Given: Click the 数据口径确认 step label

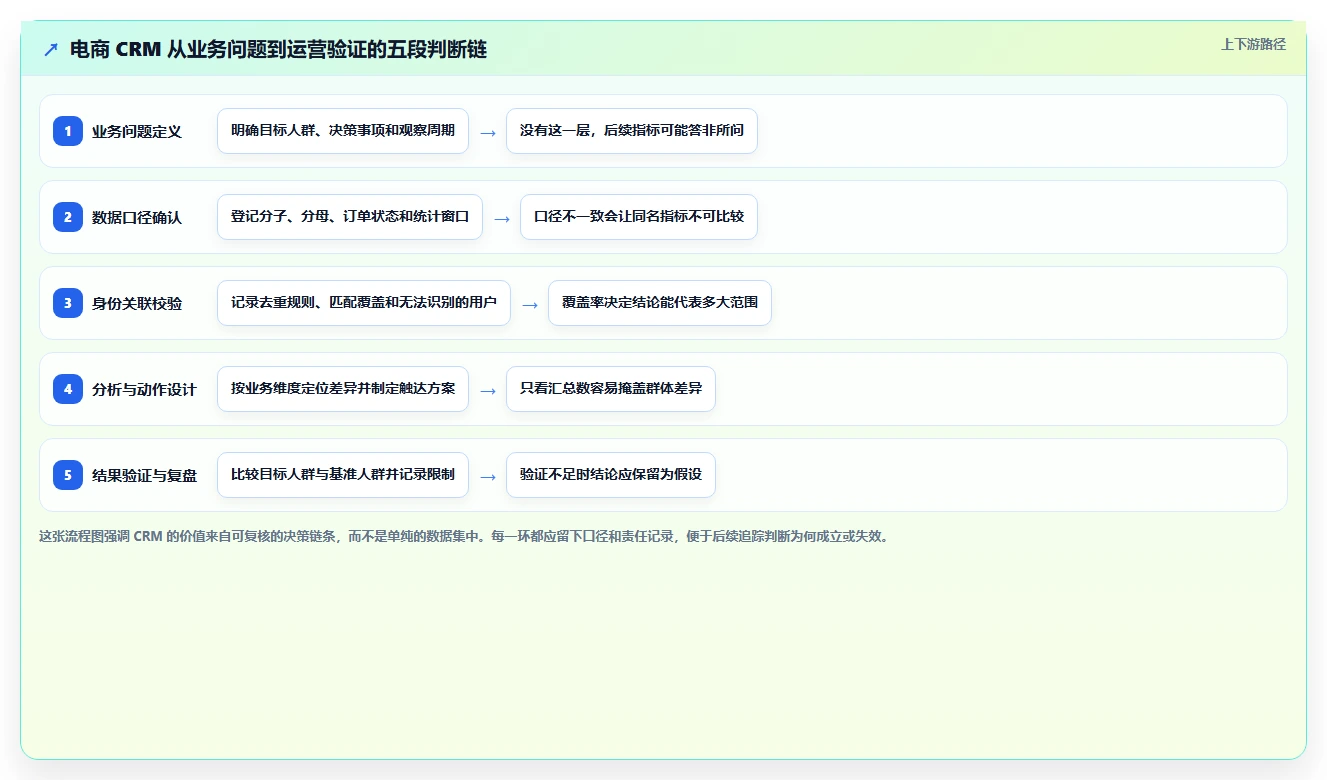Looking at the screenshot, I should point(137,217).
